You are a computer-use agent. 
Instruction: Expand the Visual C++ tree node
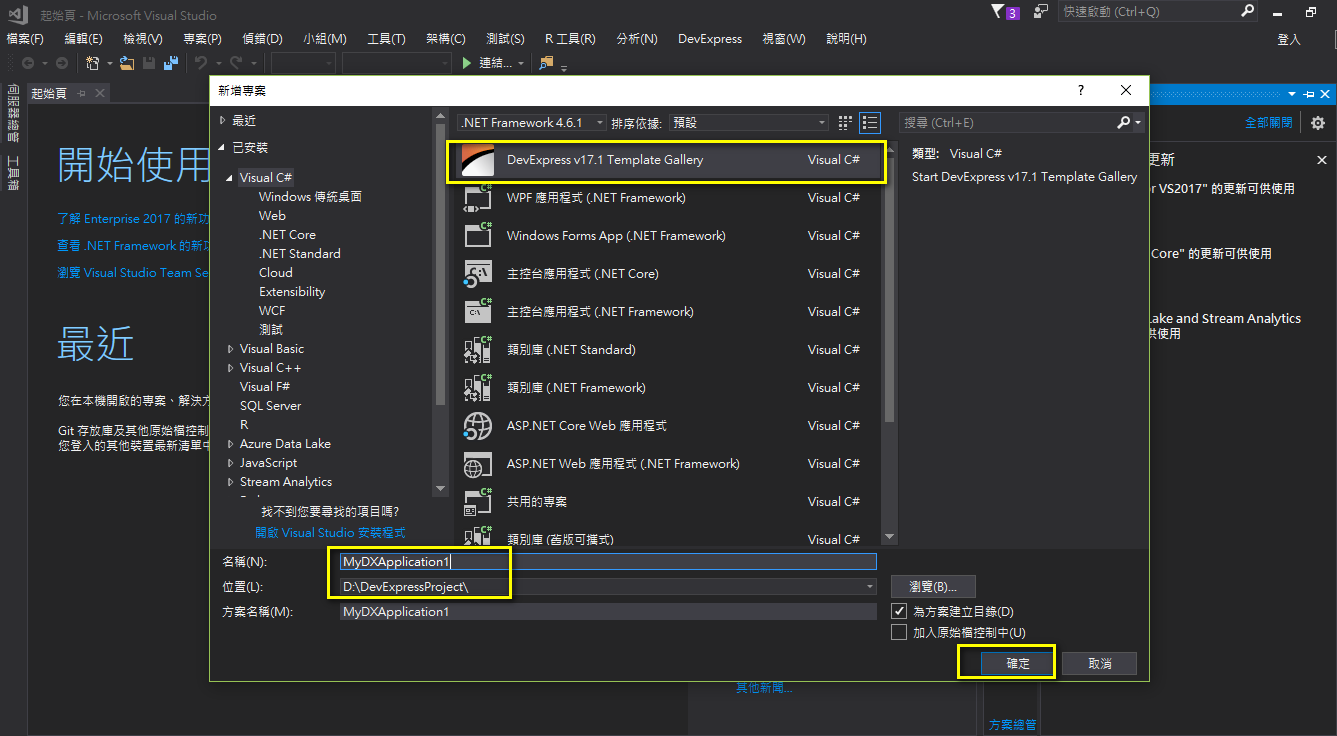(231, 368)
